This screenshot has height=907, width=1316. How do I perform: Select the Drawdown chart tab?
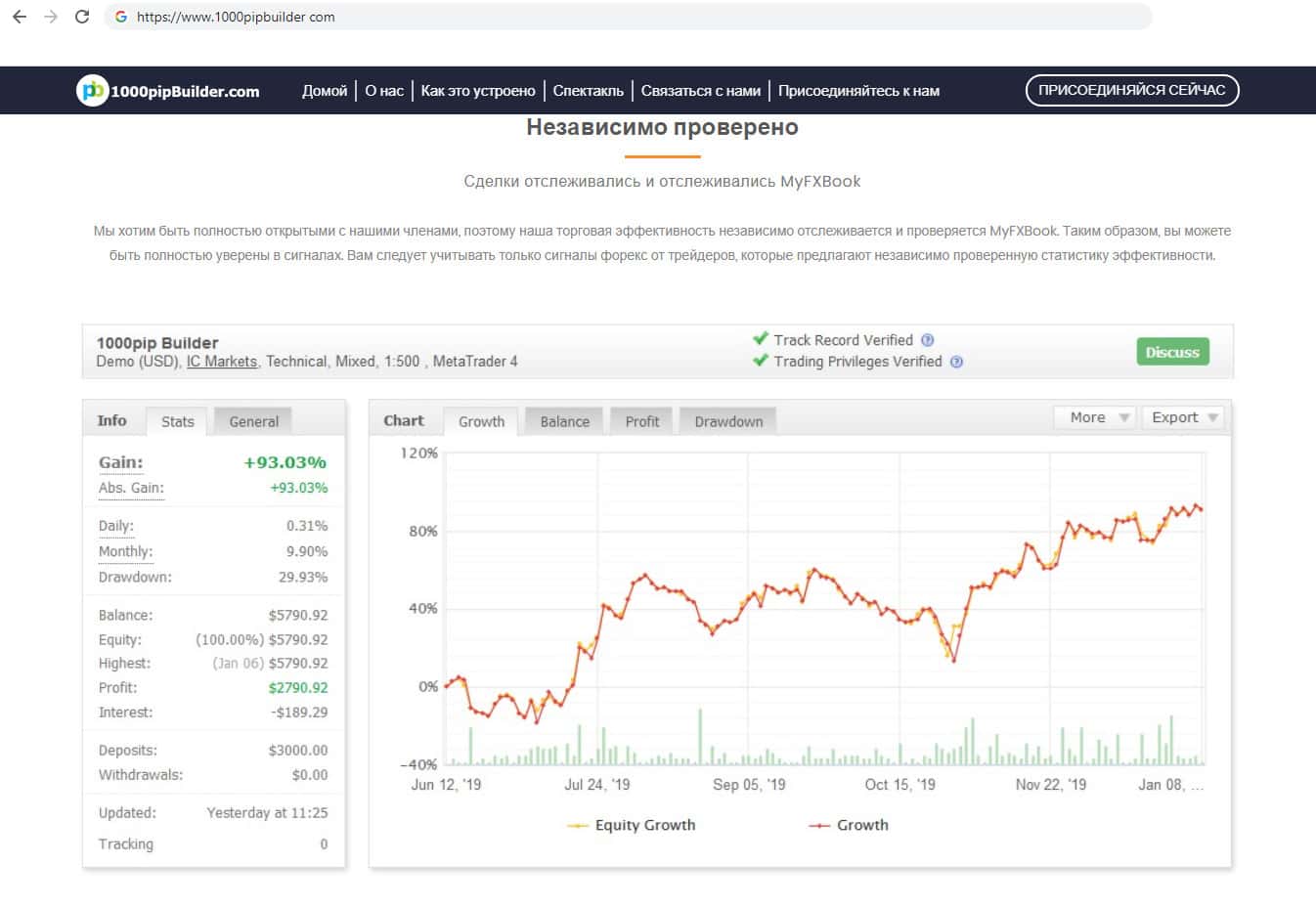[727, 421]
